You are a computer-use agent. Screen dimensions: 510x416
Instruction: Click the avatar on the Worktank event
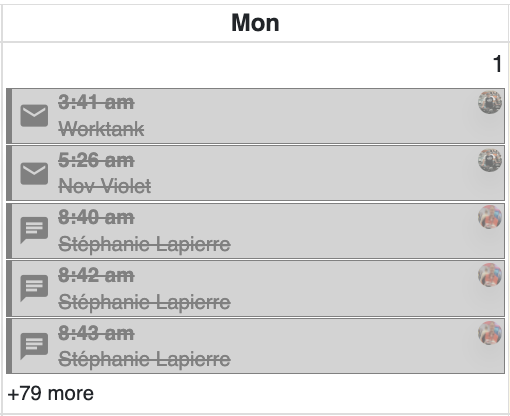490,102
